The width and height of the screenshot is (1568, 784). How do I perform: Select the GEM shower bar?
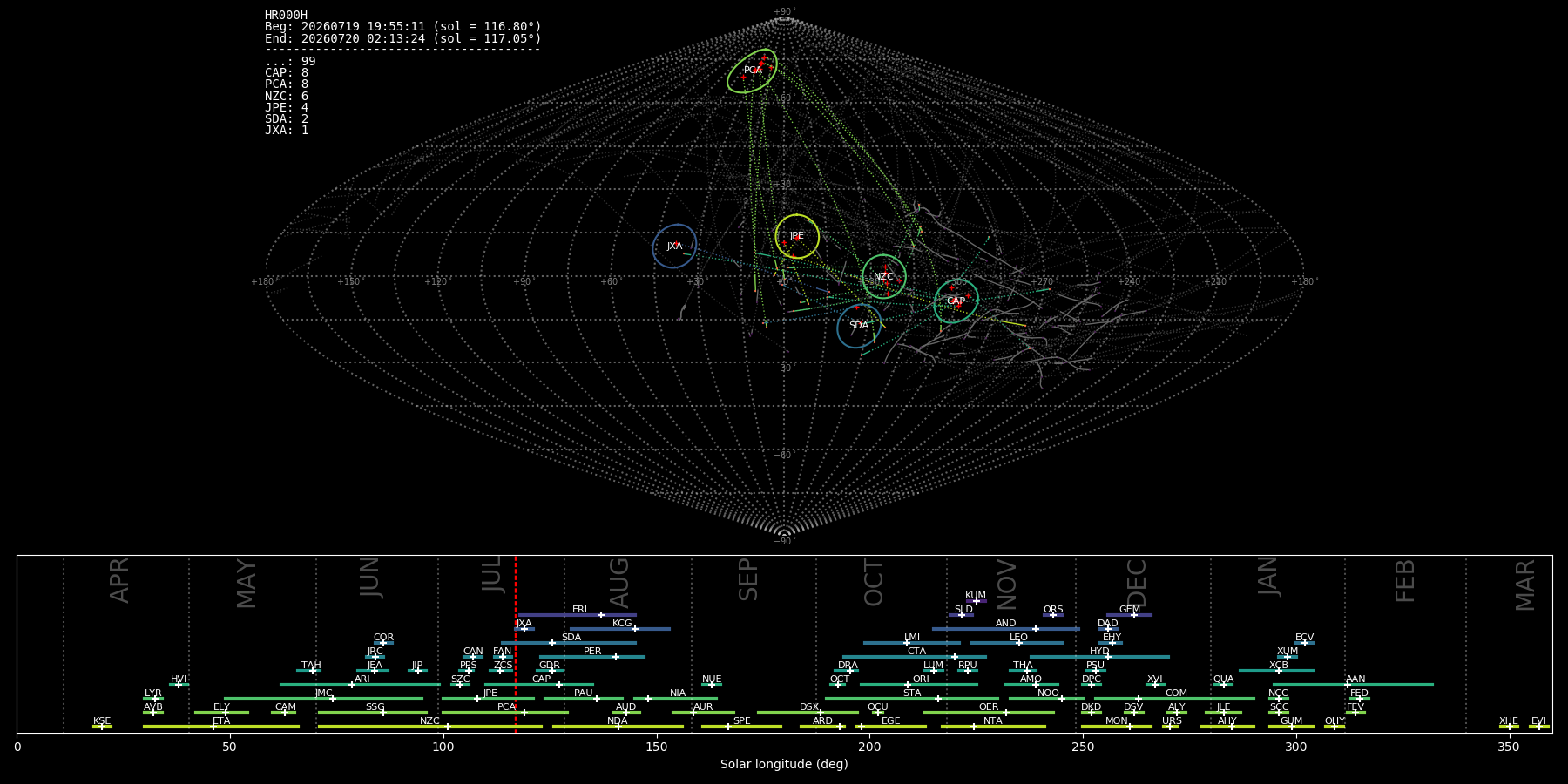1130,615
